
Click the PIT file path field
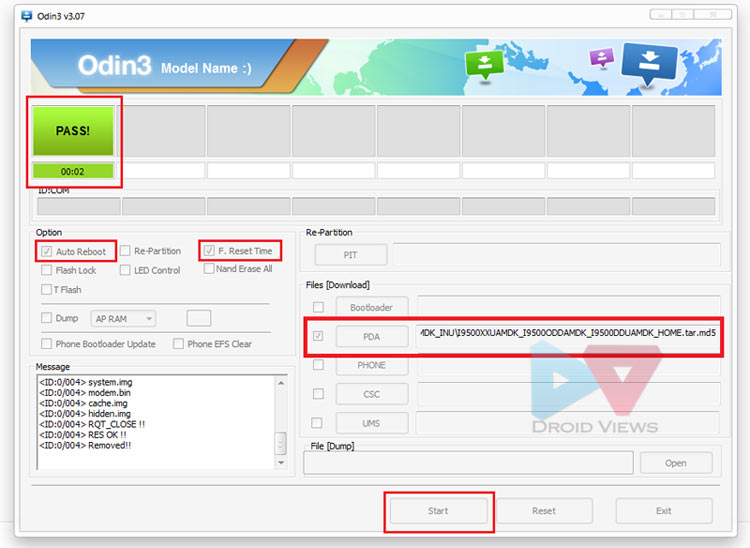(x=557, y=255)
